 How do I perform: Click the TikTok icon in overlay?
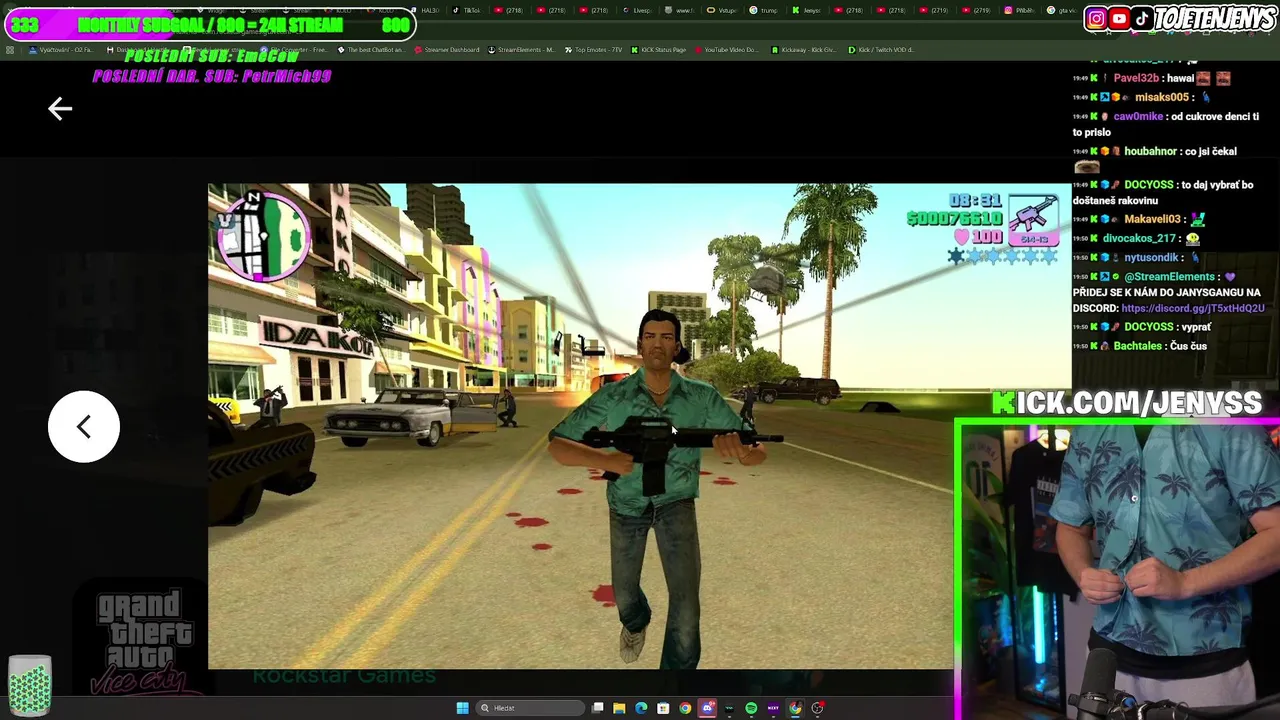1141,18
